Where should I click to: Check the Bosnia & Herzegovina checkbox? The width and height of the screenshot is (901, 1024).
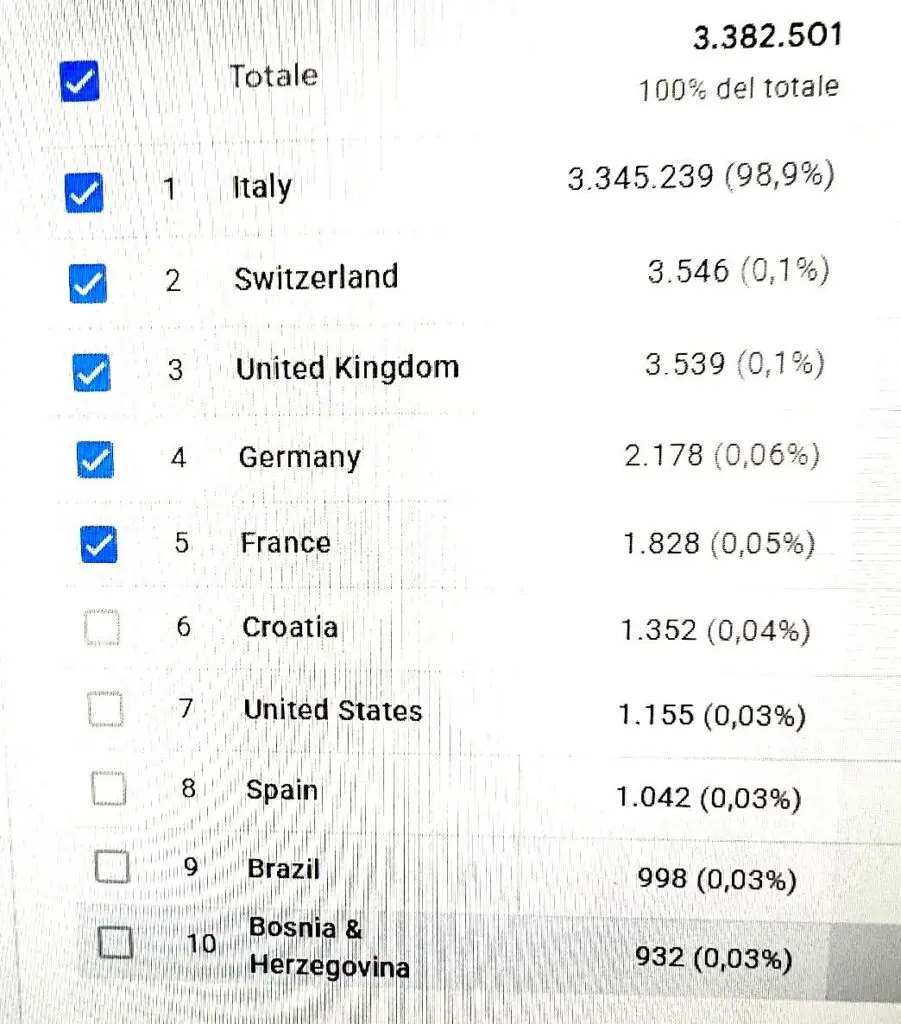pyautogui.click(x=116, y=942)
